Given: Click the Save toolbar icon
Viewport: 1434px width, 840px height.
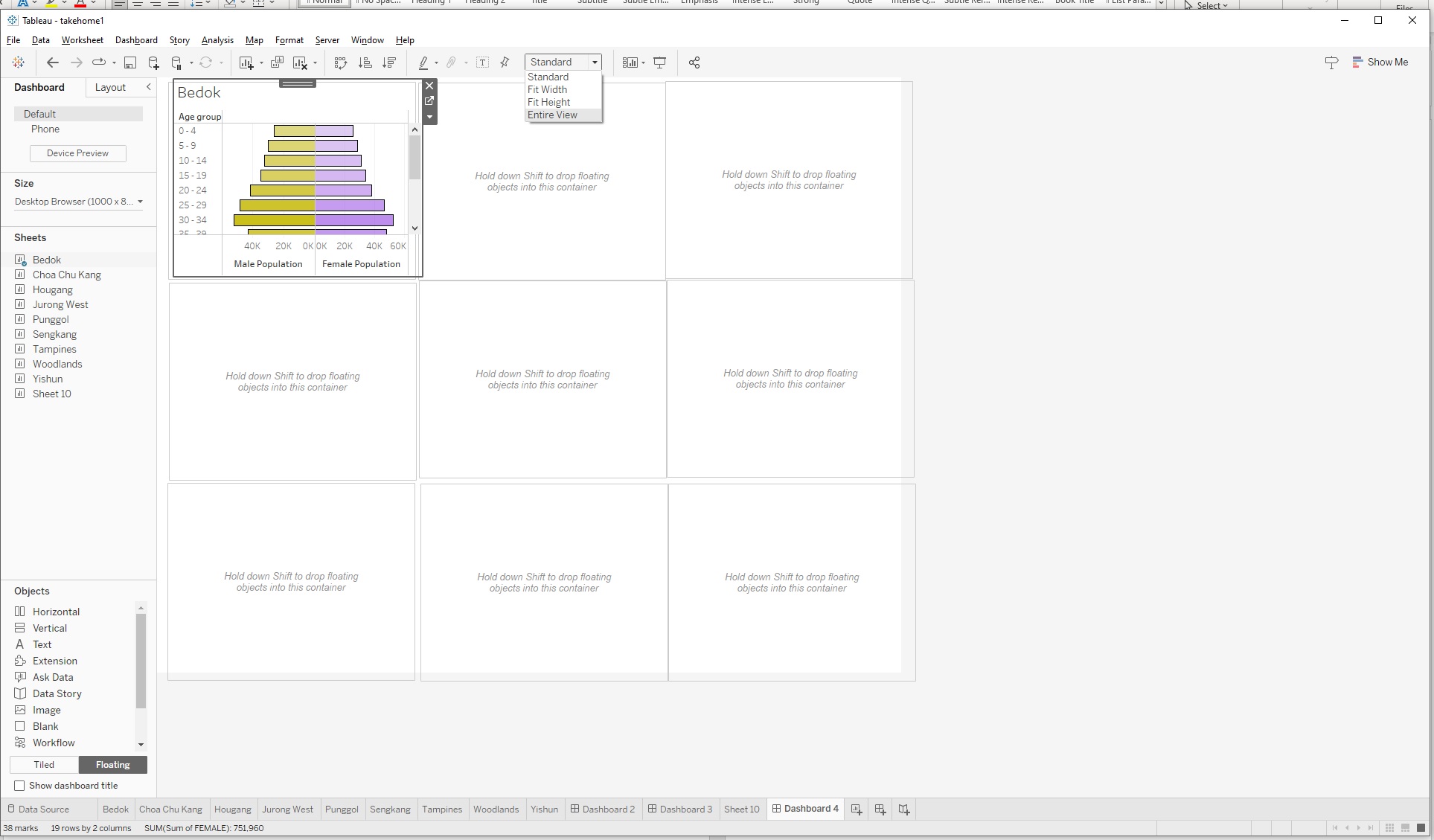Looking at the screenshot, I should click(x=130, y=62).
